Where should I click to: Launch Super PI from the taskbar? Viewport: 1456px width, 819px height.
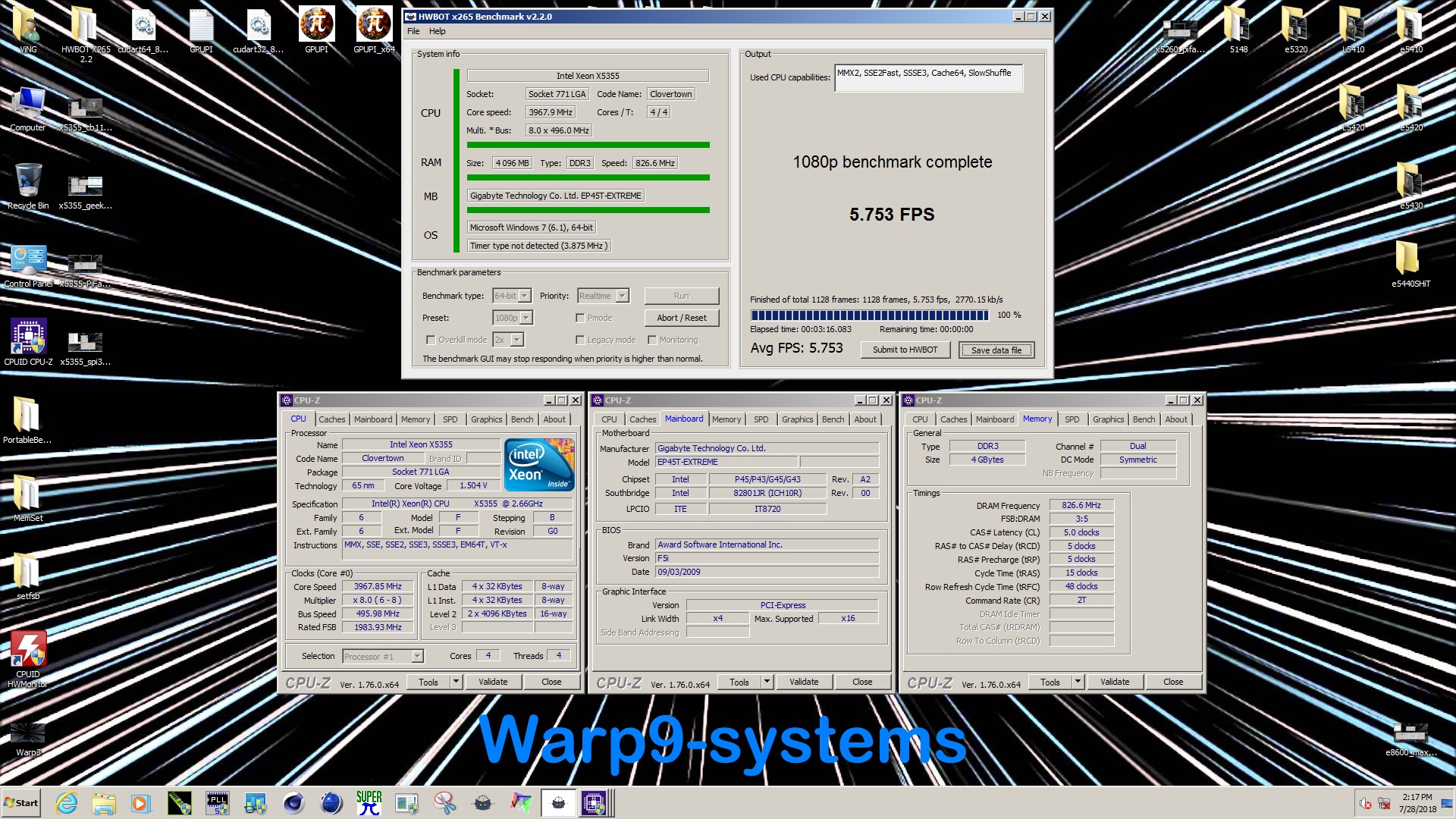pyautogui.click(x=369, y=803)
